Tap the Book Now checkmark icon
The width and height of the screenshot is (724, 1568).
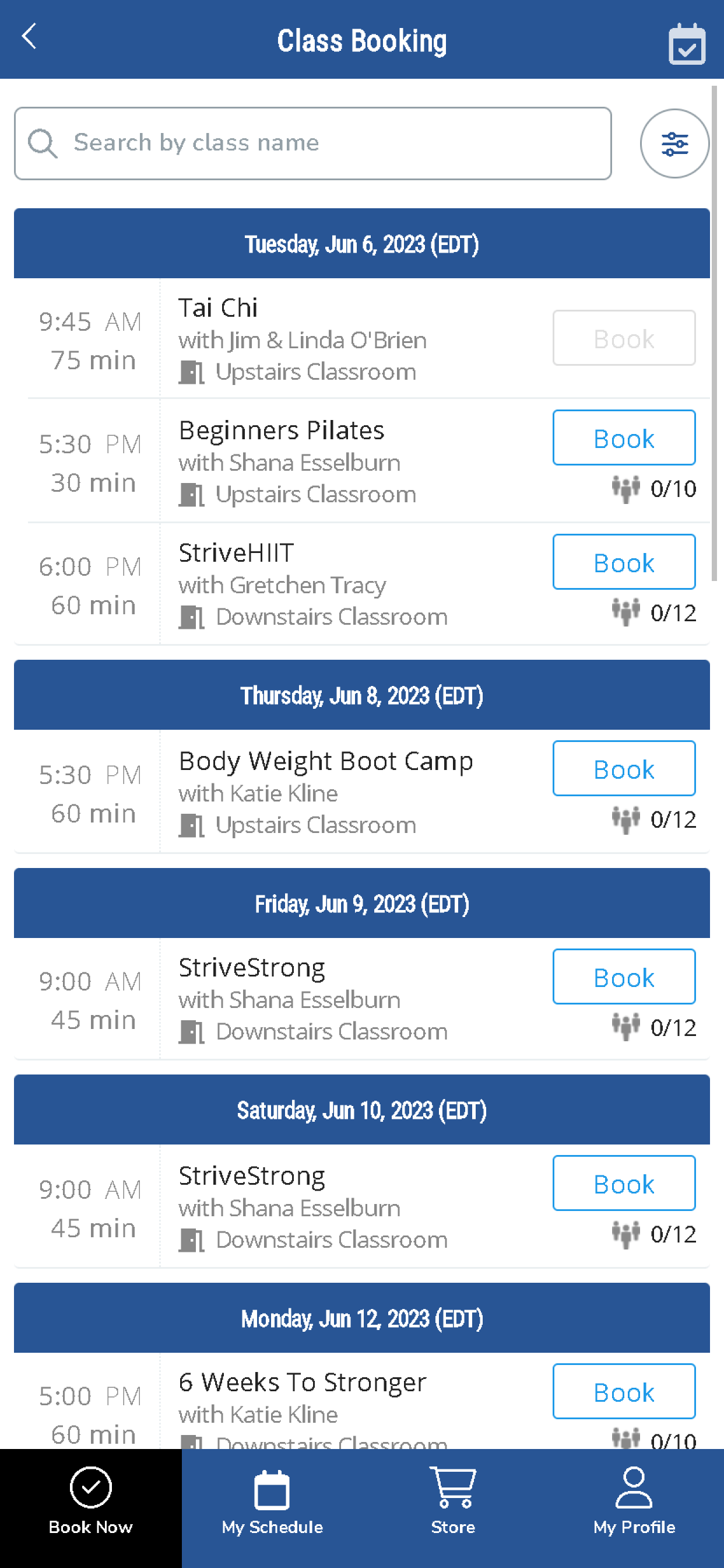91,1486
